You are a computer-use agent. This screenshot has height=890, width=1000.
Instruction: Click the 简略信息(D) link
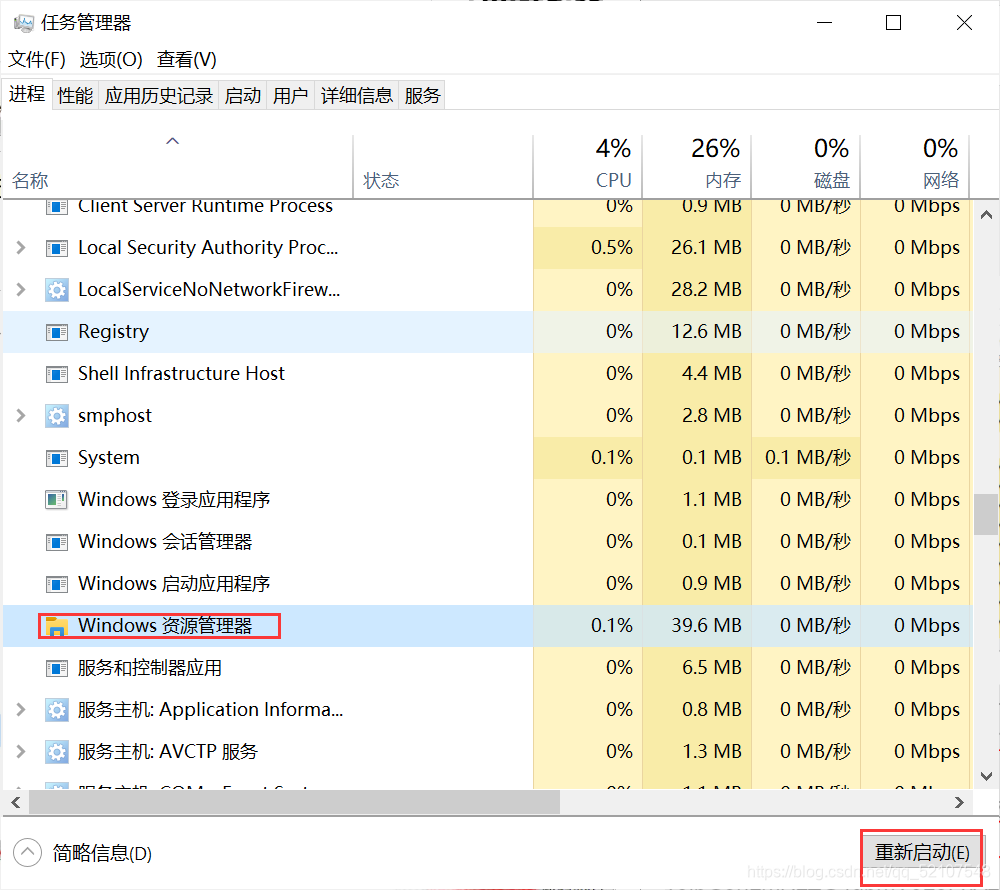point(102,853)
